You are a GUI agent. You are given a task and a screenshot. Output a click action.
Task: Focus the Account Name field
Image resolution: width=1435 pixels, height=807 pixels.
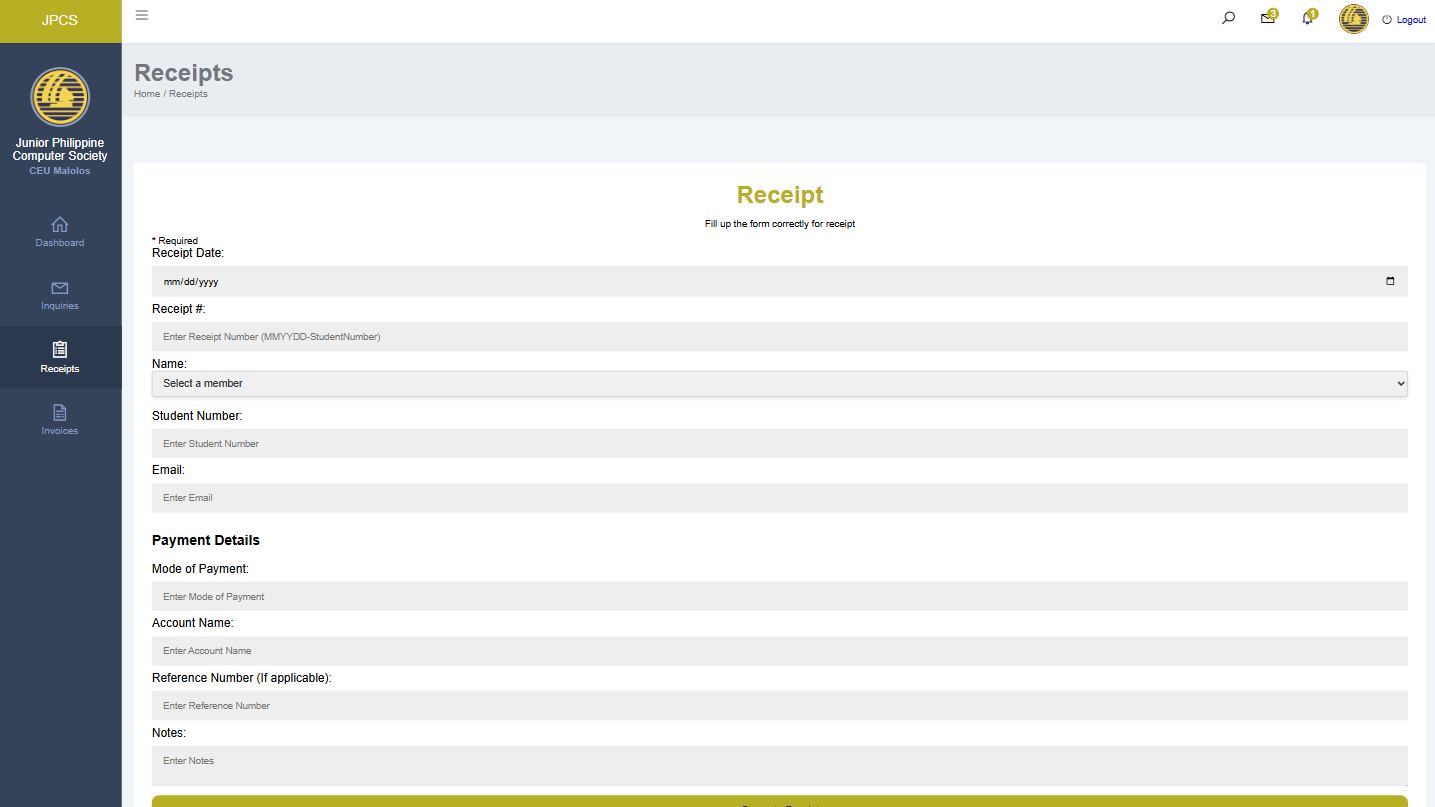[x=780, y=651]
